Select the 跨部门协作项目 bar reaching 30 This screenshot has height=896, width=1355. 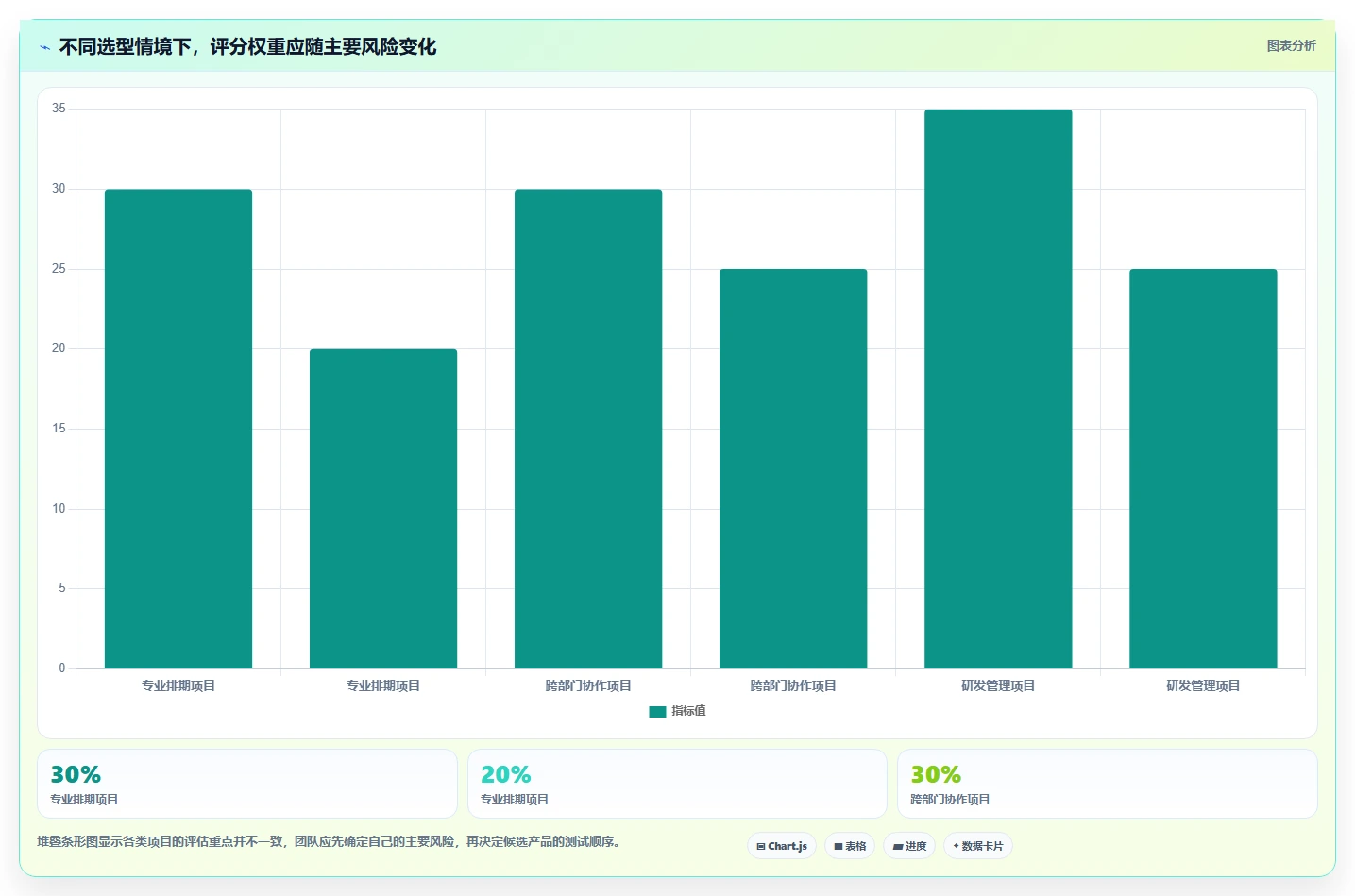click(x=588, y=429)
